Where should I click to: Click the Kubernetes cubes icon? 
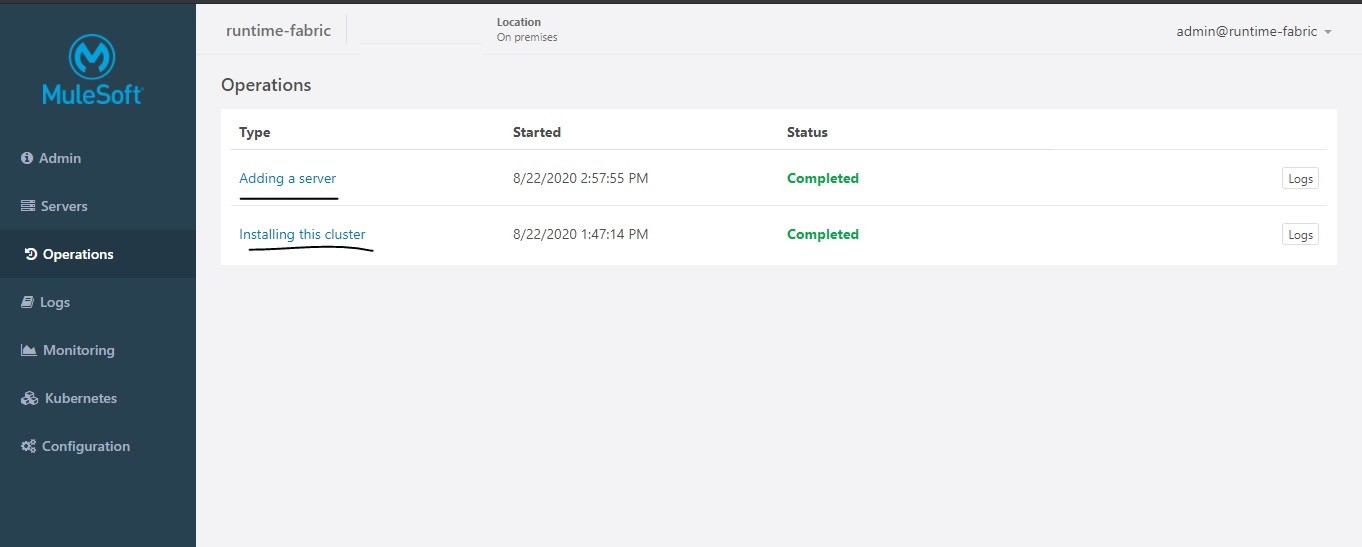click(29, 398)
